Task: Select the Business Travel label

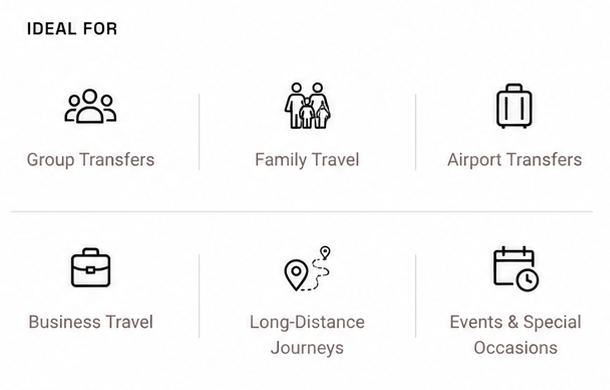Action: (91, 322)
